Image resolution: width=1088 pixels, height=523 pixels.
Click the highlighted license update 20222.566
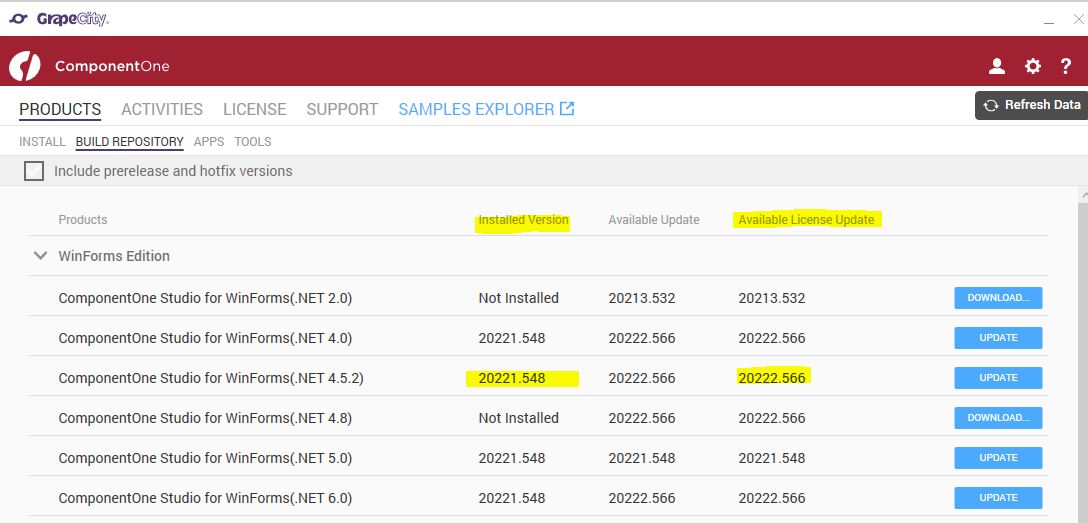tap(772, 378)
